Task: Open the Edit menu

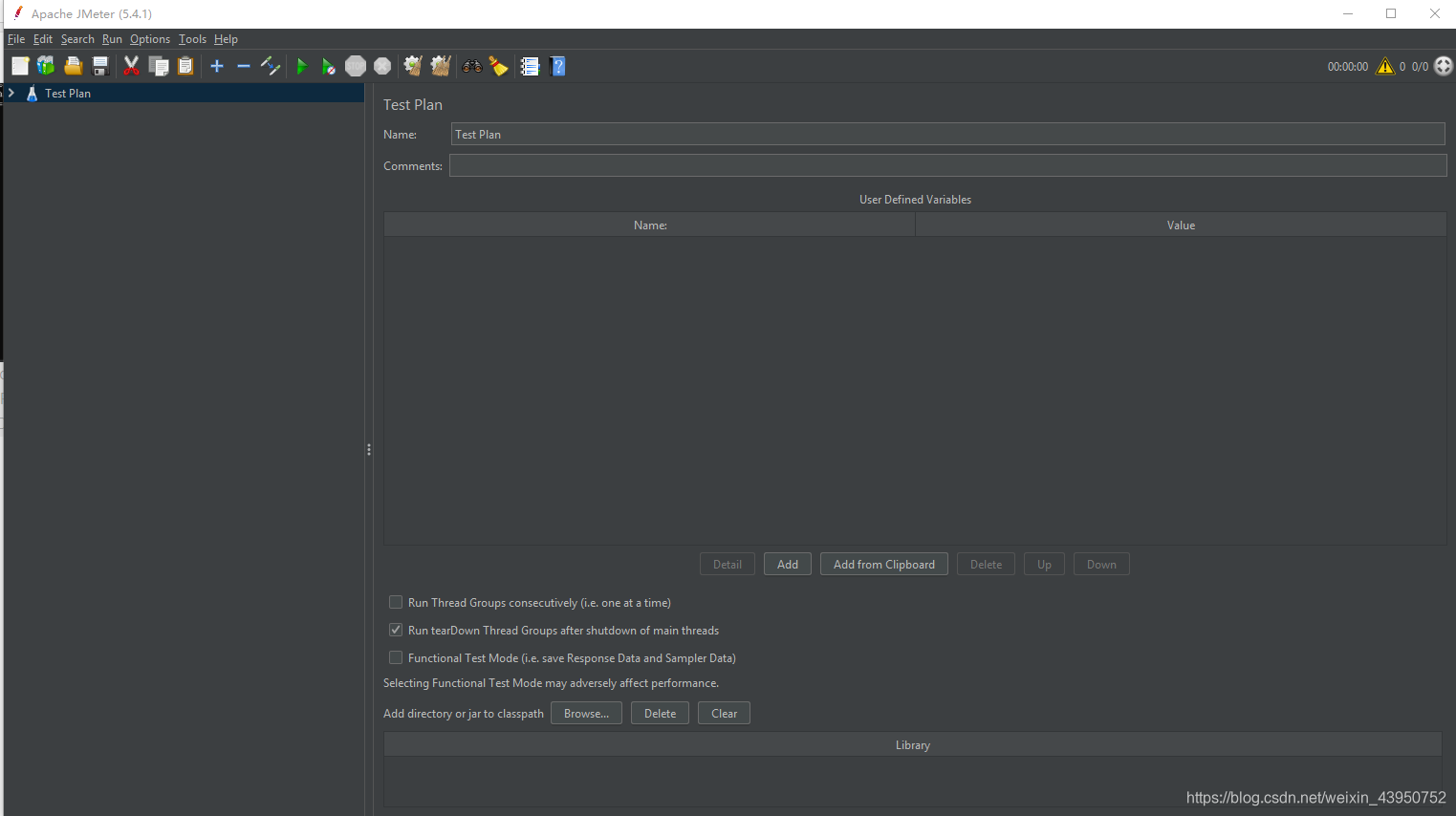Action: (x=43, y=39)
